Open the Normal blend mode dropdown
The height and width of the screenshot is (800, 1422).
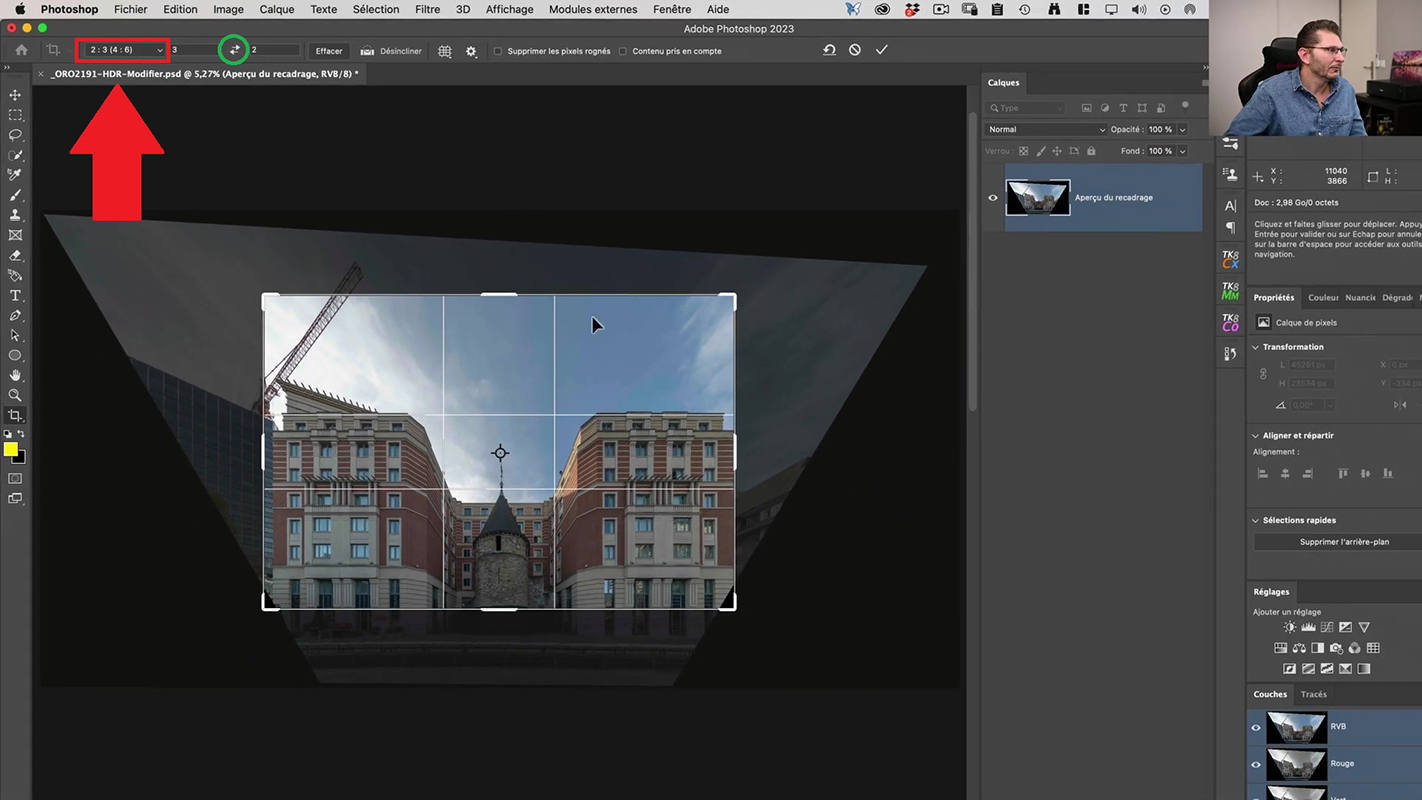pyautogui.click(x=1045, y=130)
